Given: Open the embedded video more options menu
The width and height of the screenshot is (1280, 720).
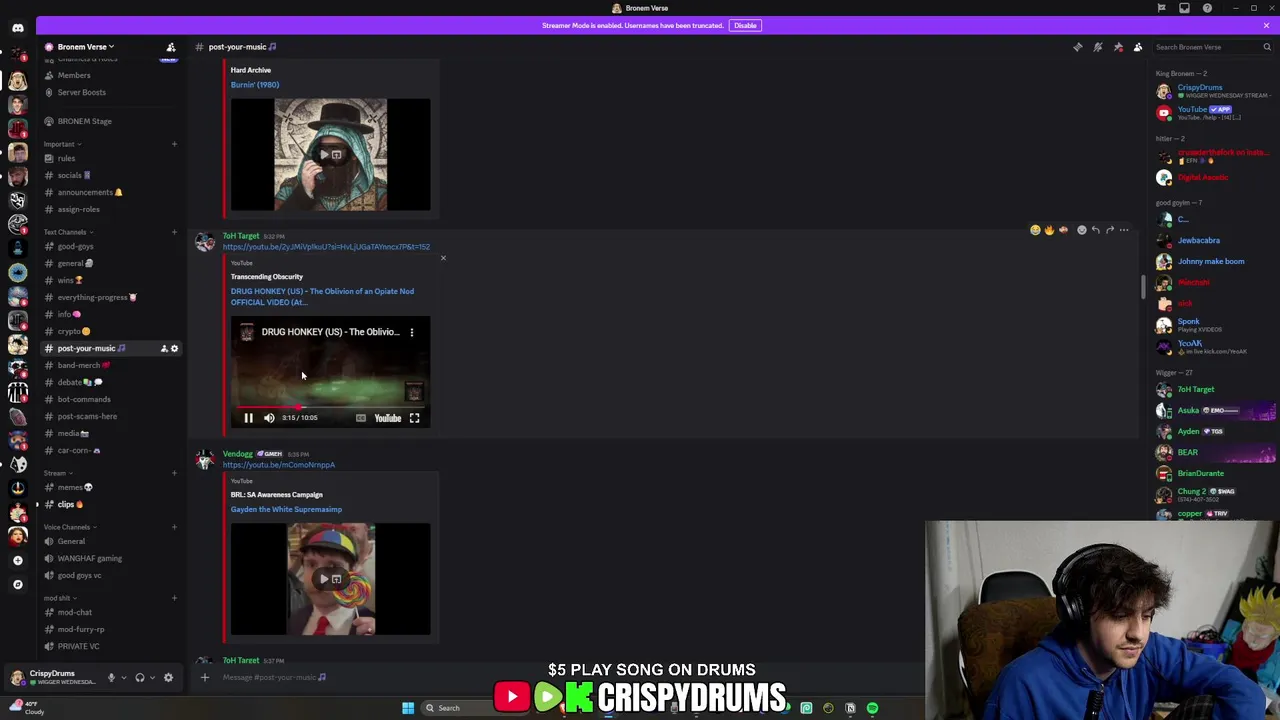Looking at the screenshot, I should [411, 332].
